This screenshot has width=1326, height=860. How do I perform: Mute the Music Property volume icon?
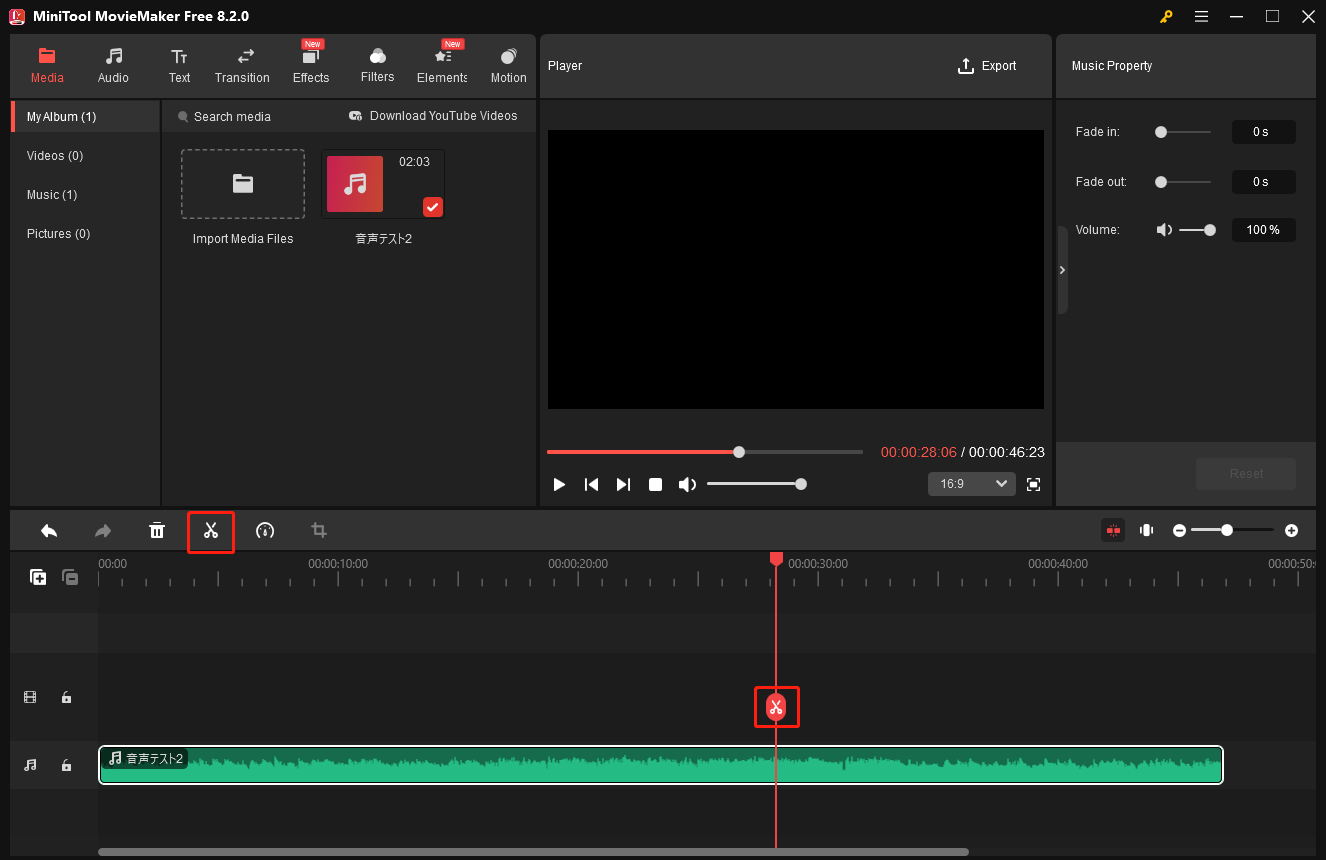[1164, 230]
